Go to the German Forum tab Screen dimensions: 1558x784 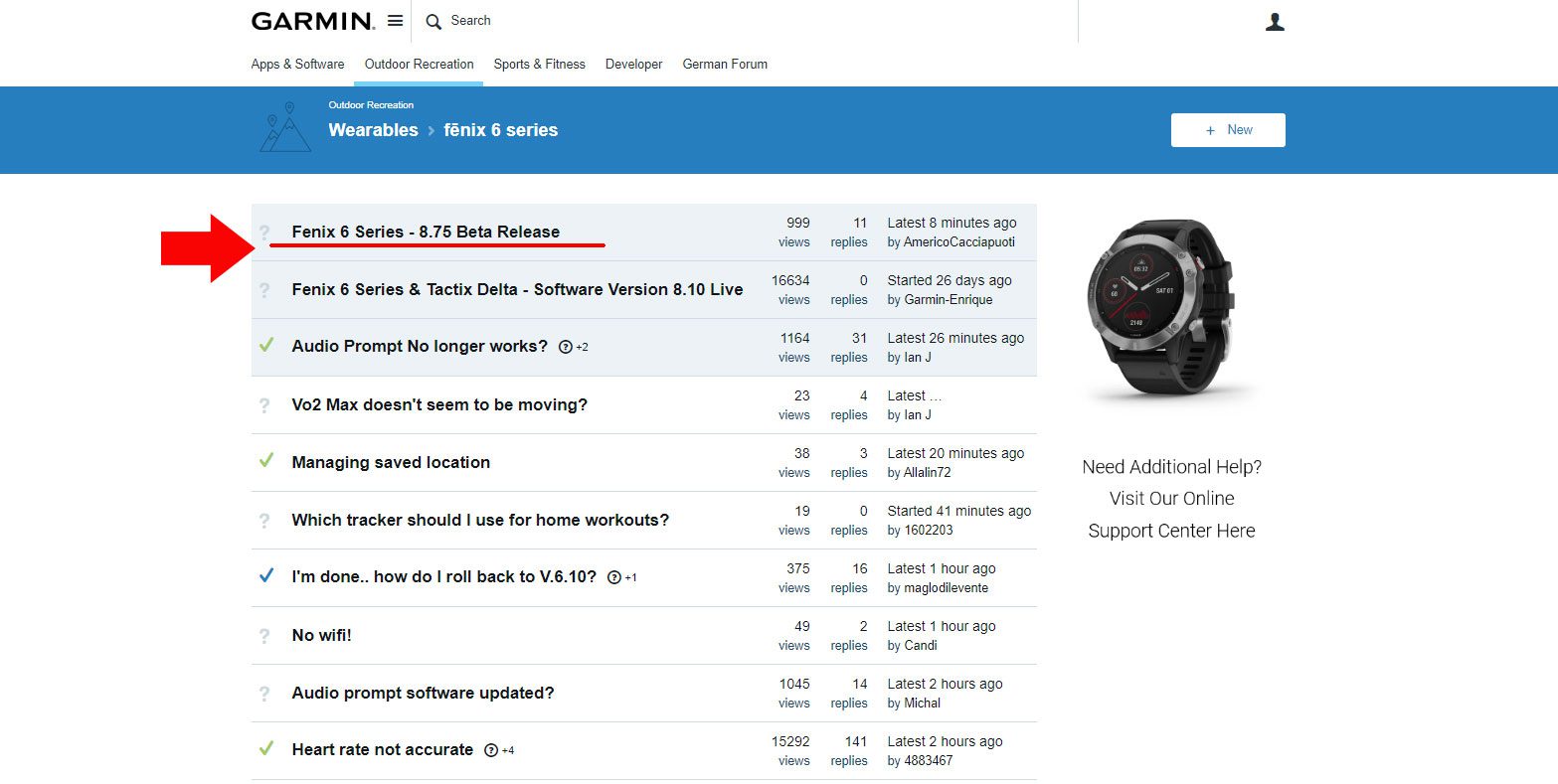(x=725, y=65)
